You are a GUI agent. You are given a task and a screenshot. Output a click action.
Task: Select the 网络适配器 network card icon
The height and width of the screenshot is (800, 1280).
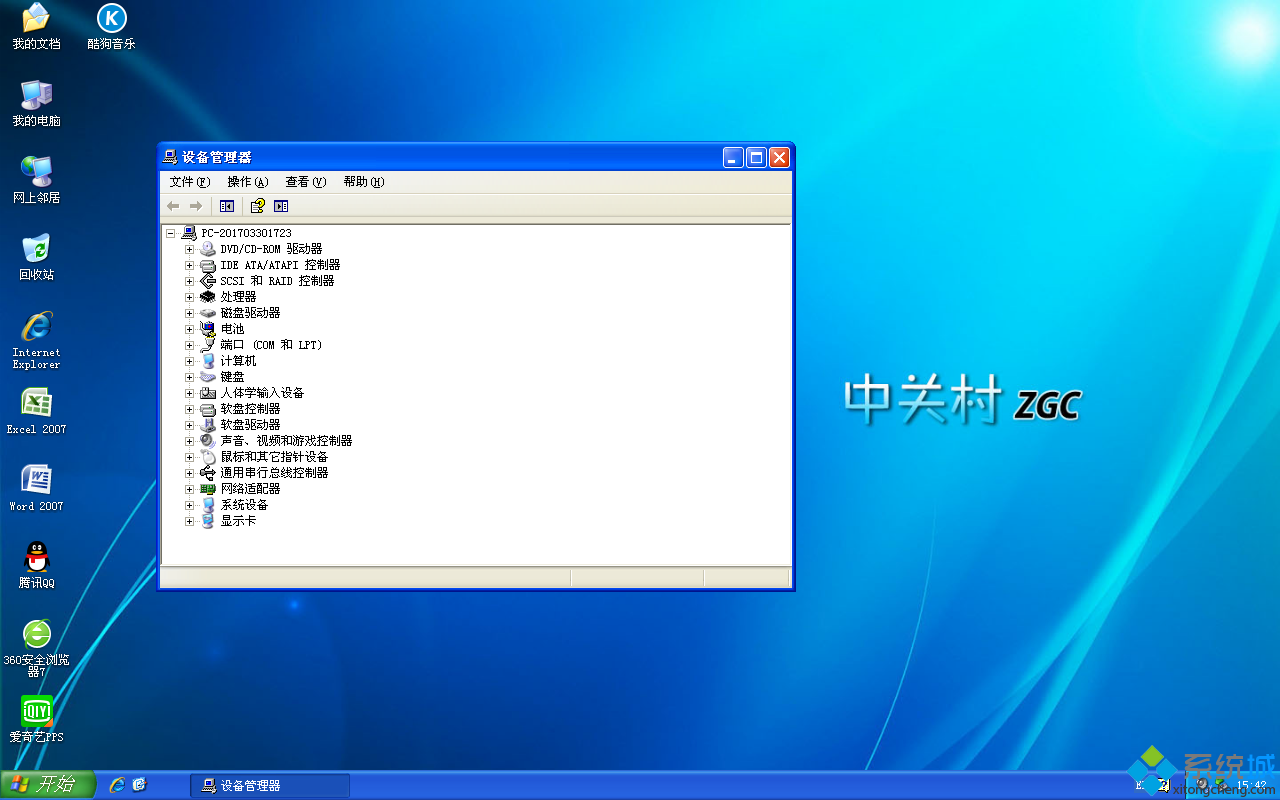coord(208,489)
